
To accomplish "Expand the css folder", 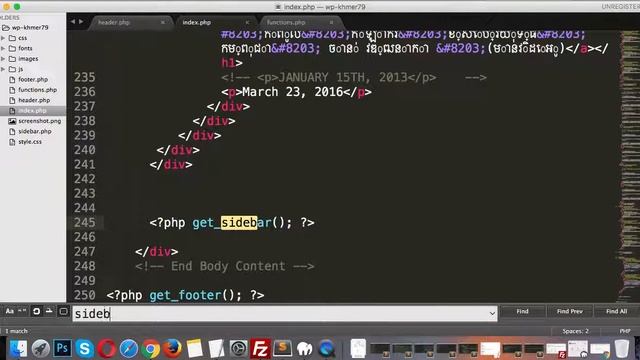I will [3, 38].
